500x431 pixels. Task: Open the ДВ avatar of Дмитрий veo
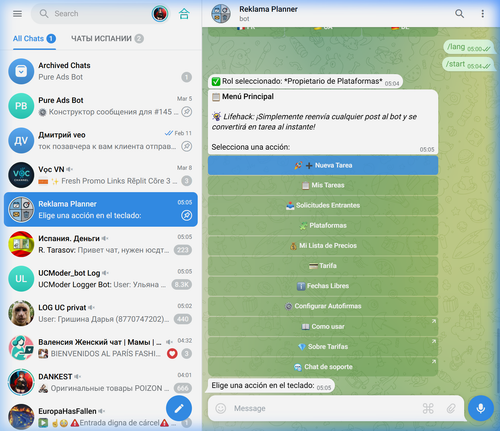[x=21, y=140]
